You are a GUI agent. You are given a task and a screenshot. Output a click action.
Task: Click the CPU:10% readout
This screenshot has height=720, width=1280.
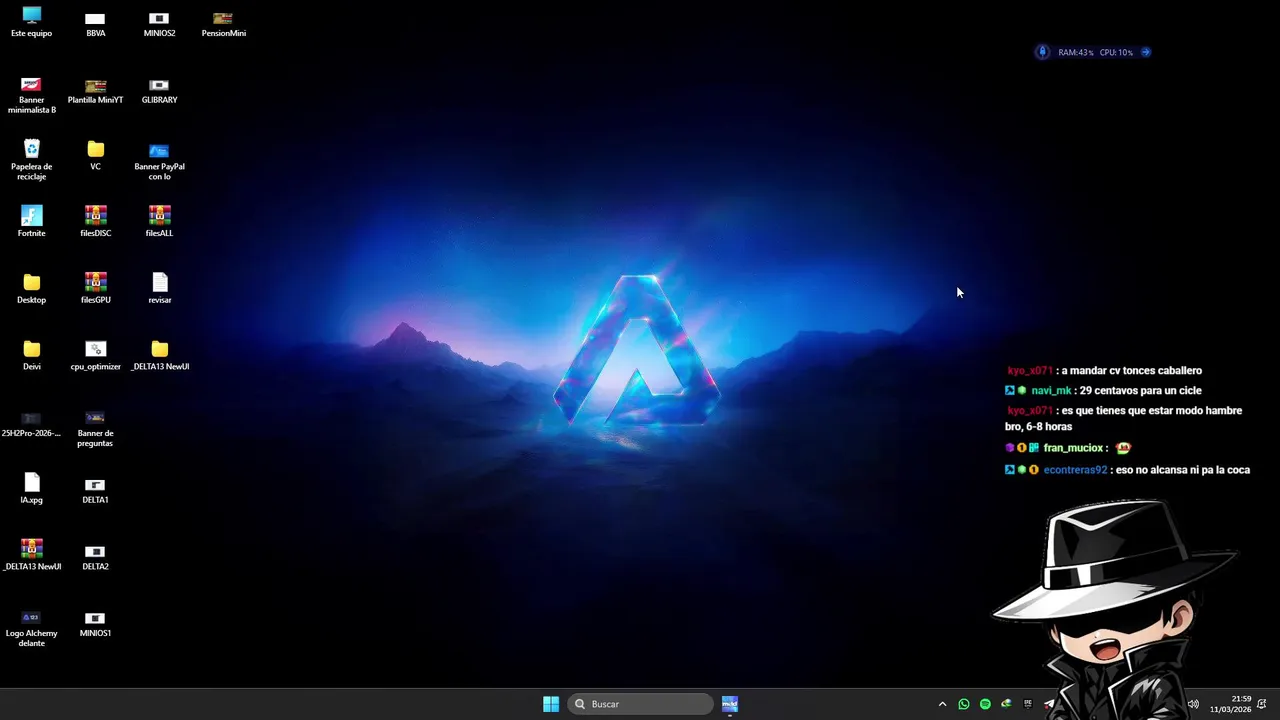(x=1116, y=52)
